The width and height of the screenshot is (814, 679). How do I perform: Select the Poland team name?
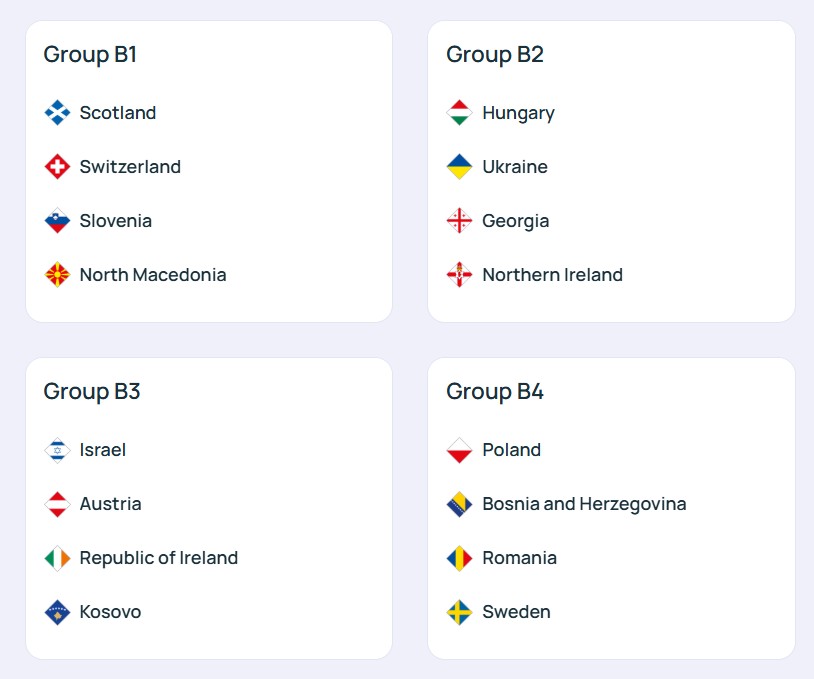[511, 450]
